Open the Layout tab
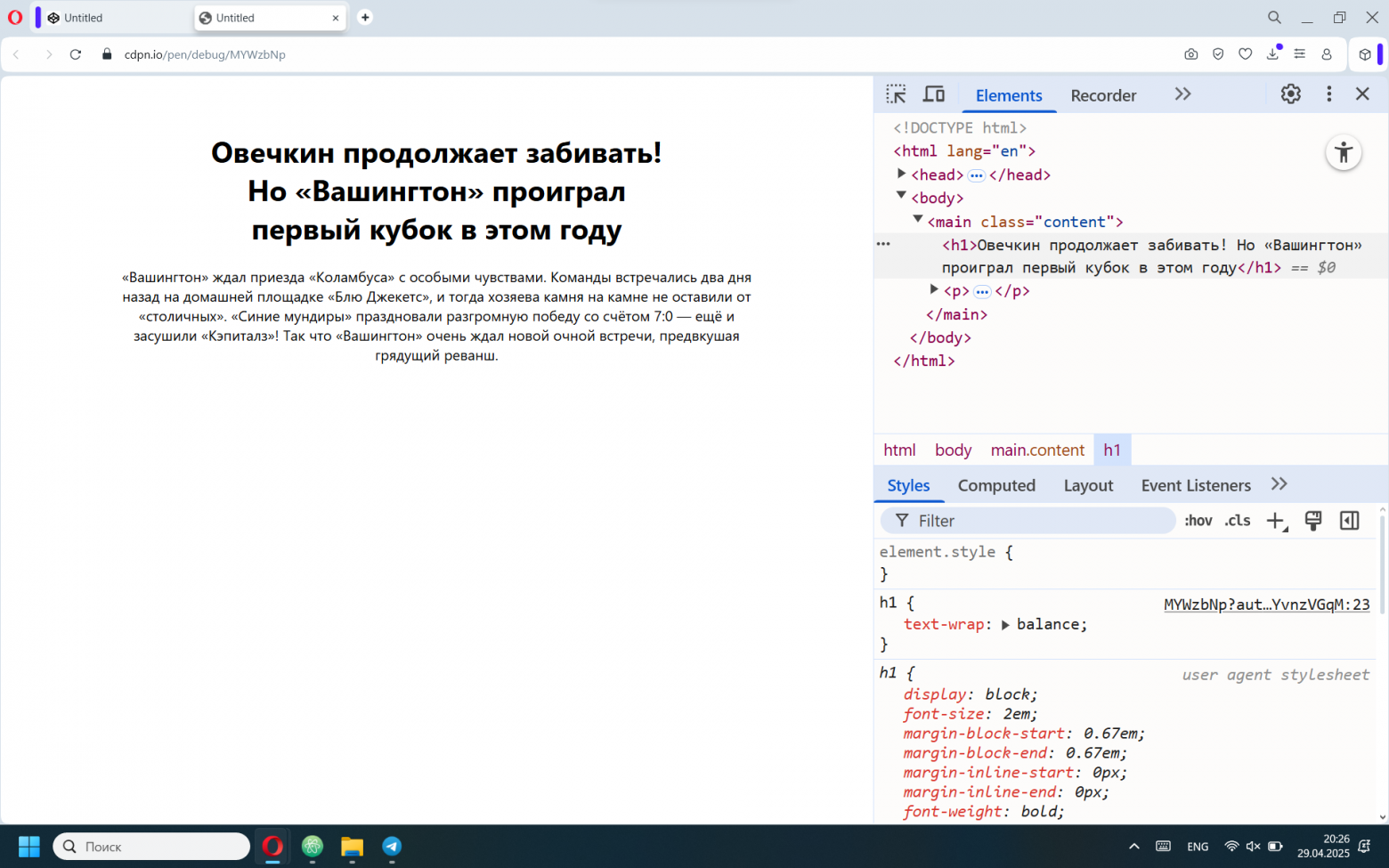 (x=1088, y=485)
